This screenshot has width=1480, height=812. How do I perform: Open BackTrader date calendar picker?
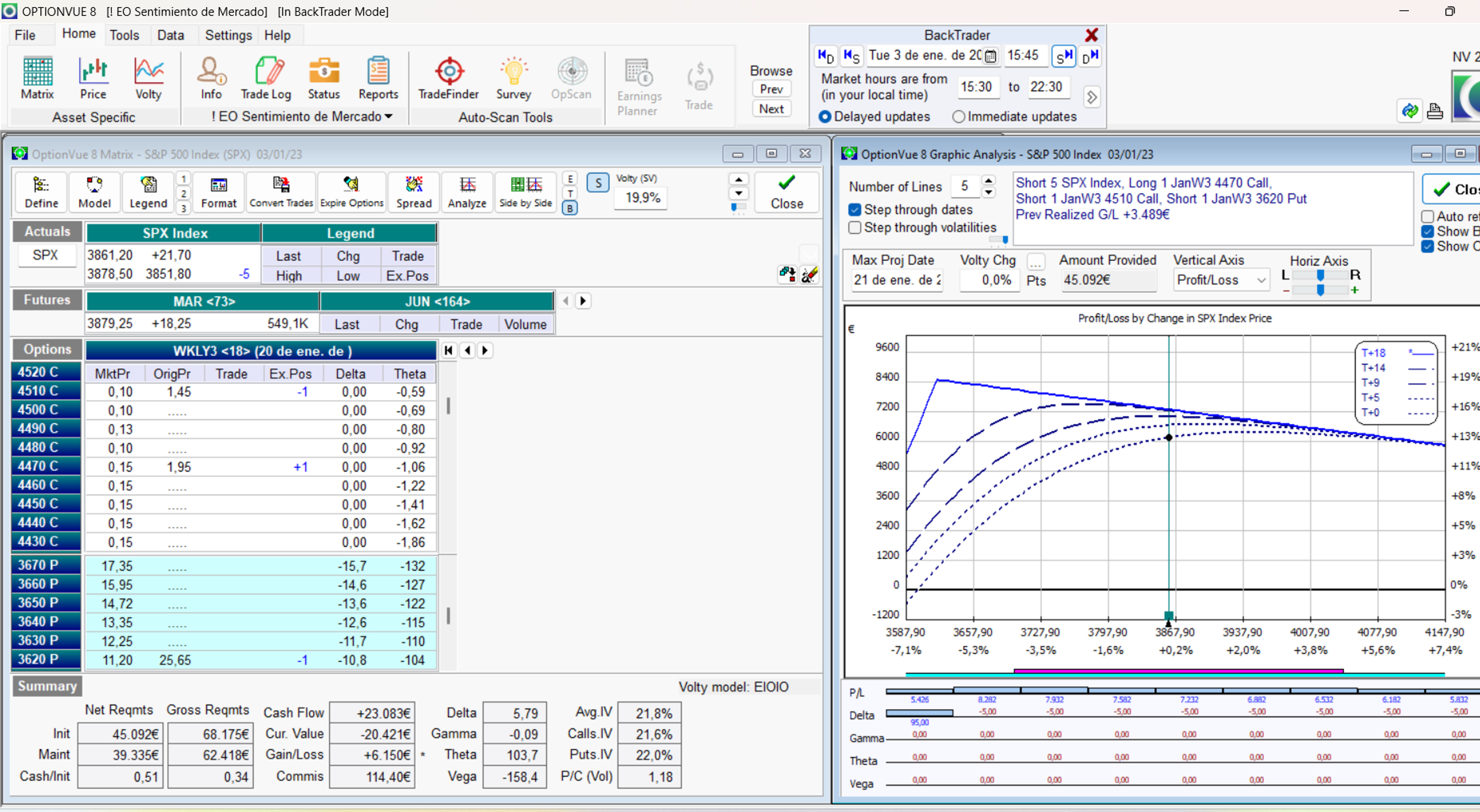[x=990, y=56]
